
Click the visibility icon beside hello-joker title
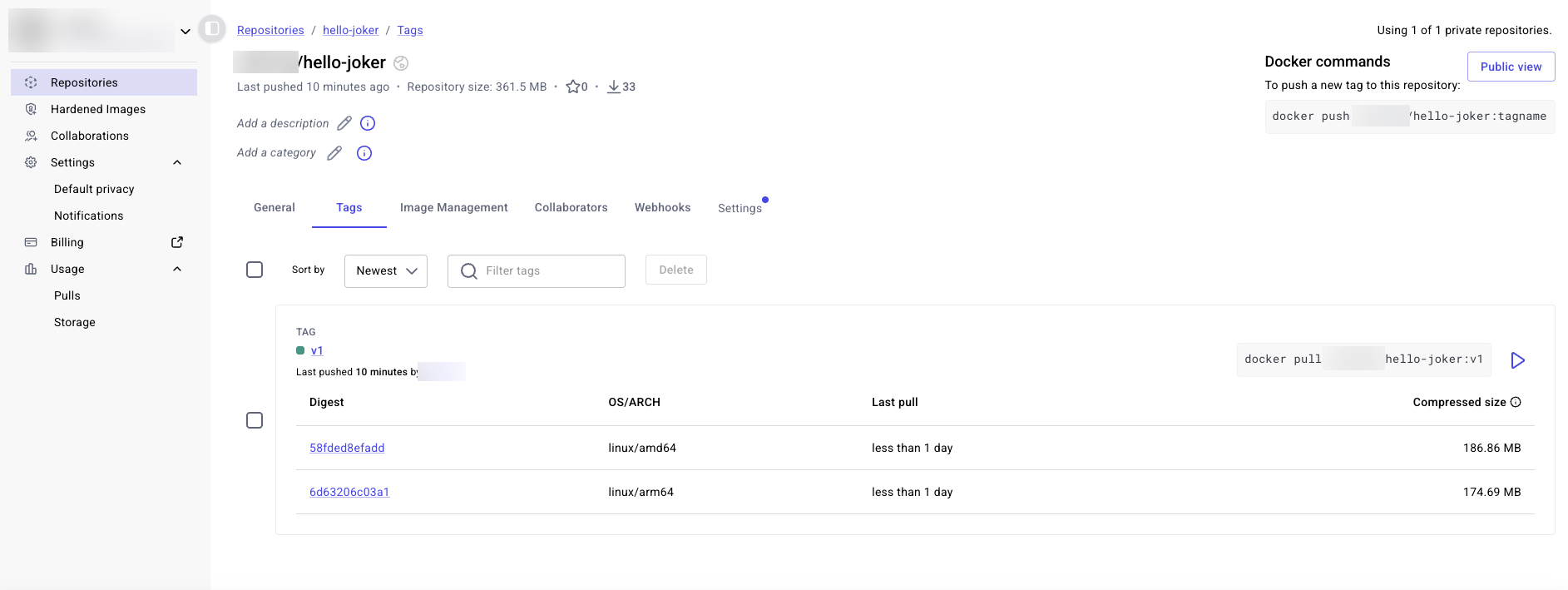click(x=401, y=63)
